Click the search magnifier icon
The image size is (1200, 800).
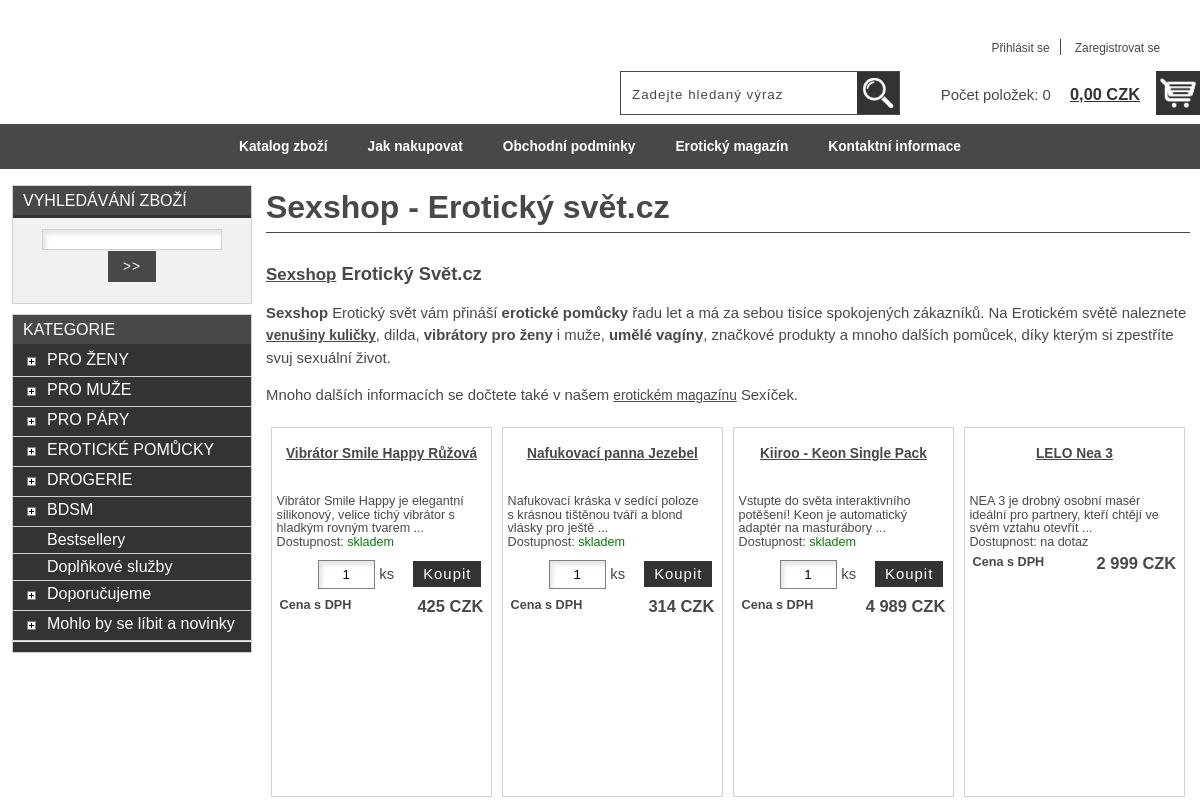click(878, 93)
